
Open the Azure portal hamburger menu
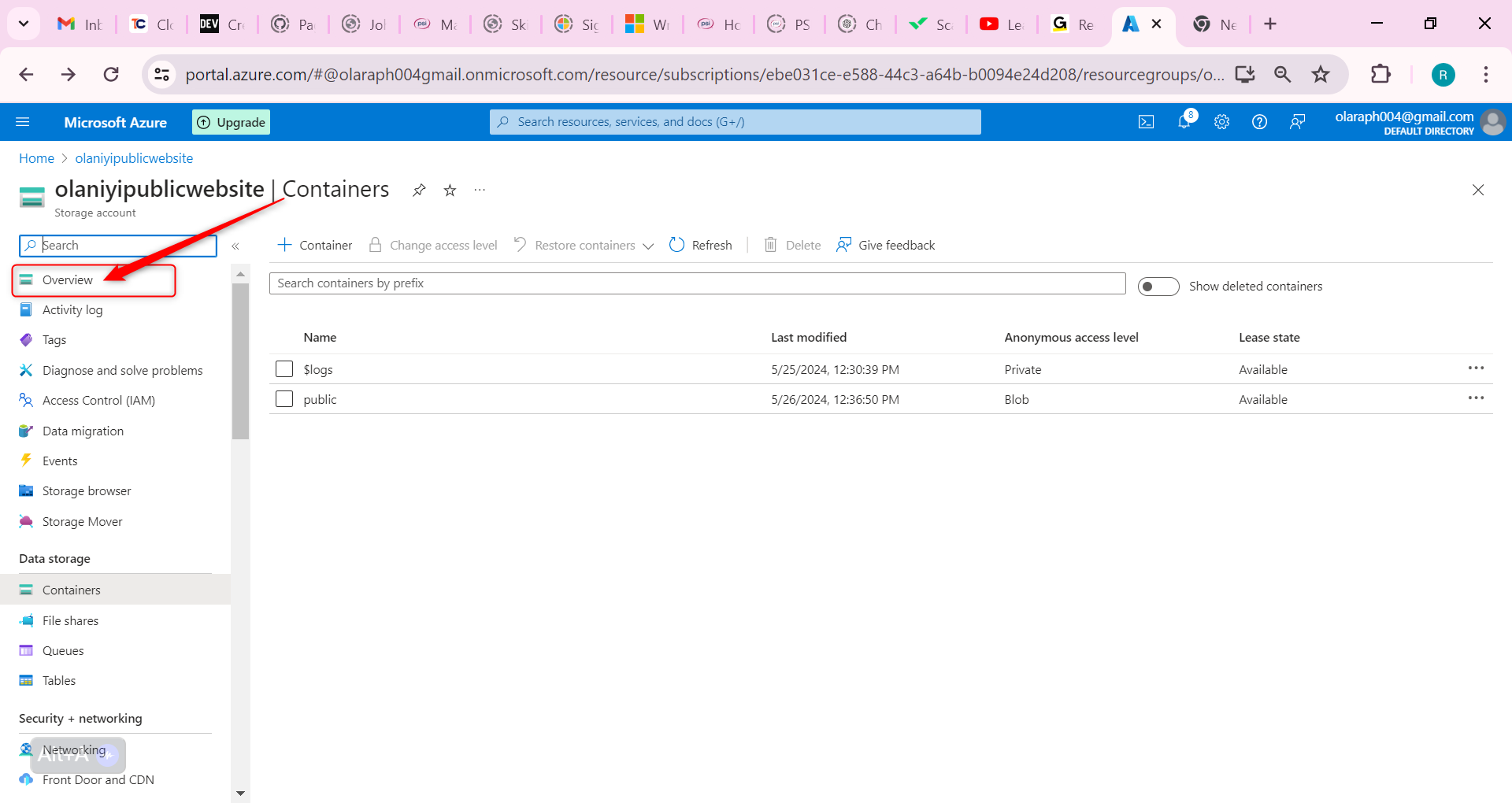tap(23, 122)
